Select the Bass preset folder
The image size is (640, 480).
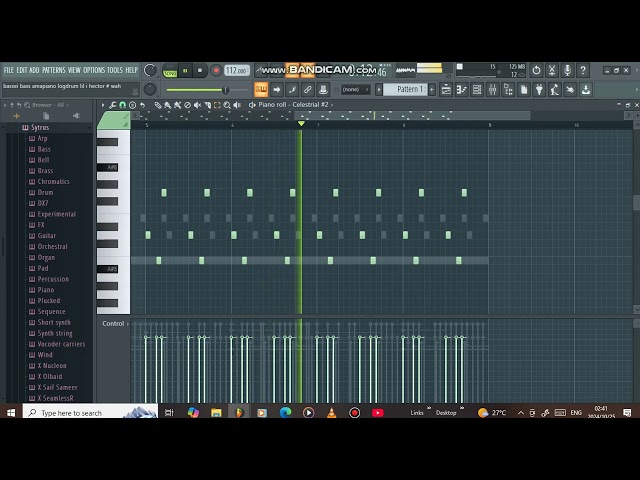(44, 149)
